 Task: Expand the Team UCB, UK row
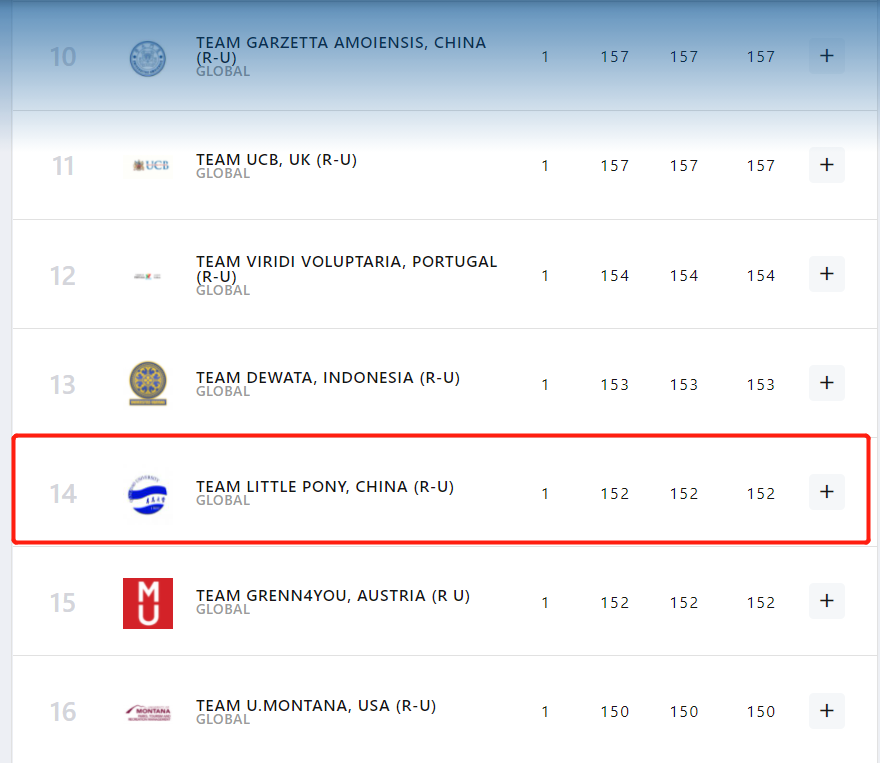826,165
